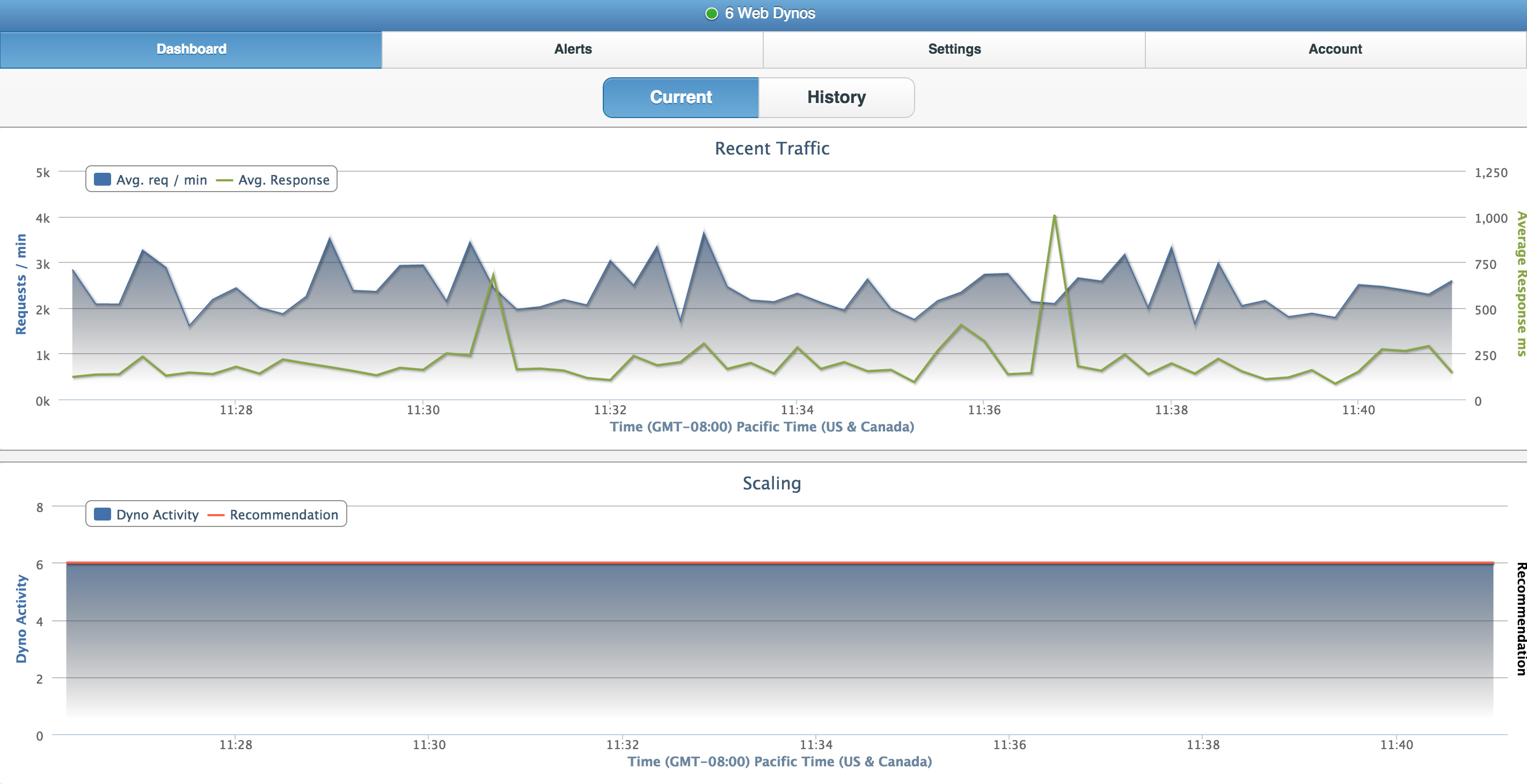Viewport: 1527px width, 784px height.
Task: Click the green Avg. Response legend line icon
Action: point(224,180)
